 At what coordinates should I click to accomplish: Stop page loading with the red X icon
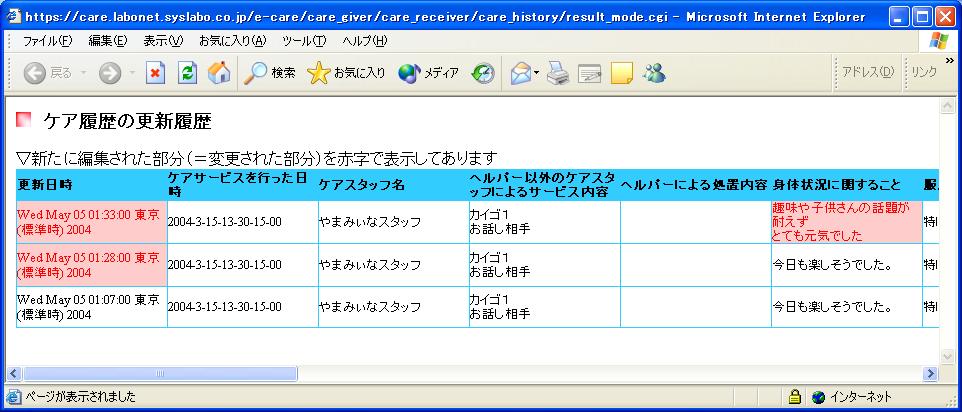tap(155, 73)
